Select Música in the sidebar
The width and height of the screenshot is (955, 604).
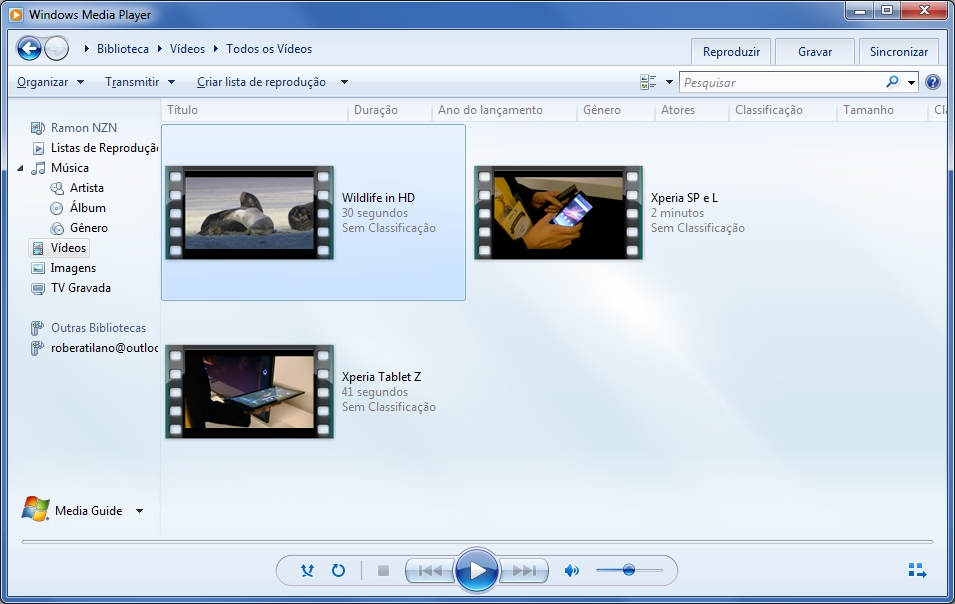coord(69,168)
